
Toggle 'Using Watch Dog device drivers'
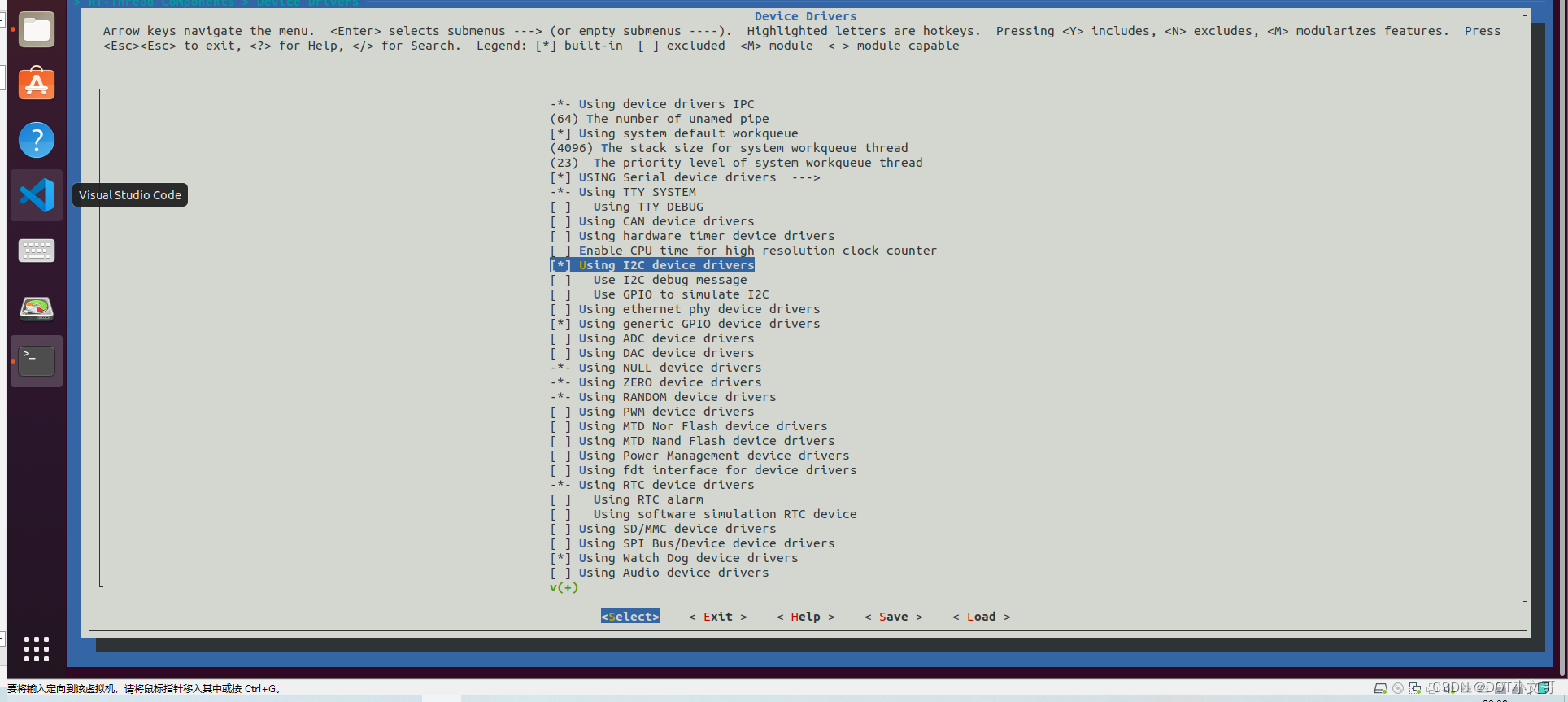coord(674,558)
